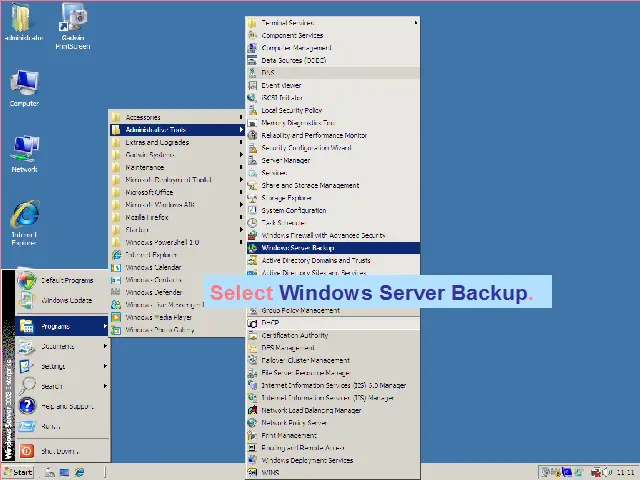Expand the Mozilla Firefox submenu arrow

pos(241,217)
